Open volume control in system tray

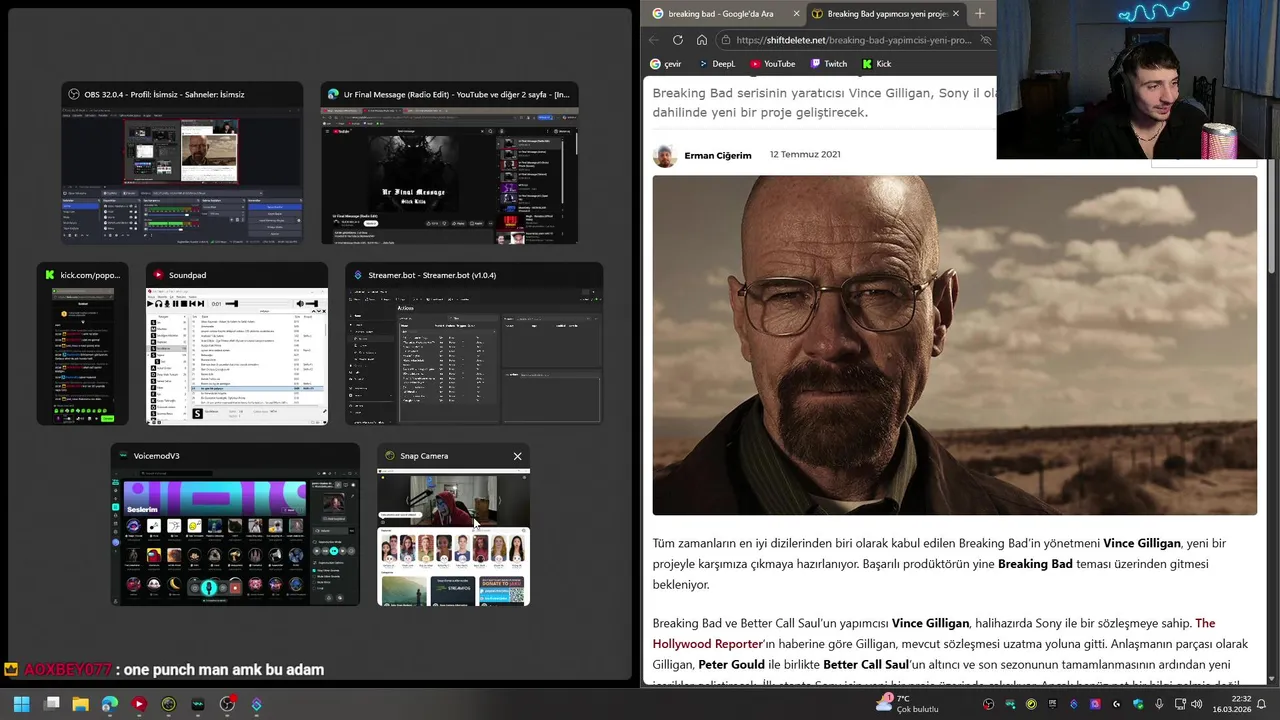click(1196, 704)
